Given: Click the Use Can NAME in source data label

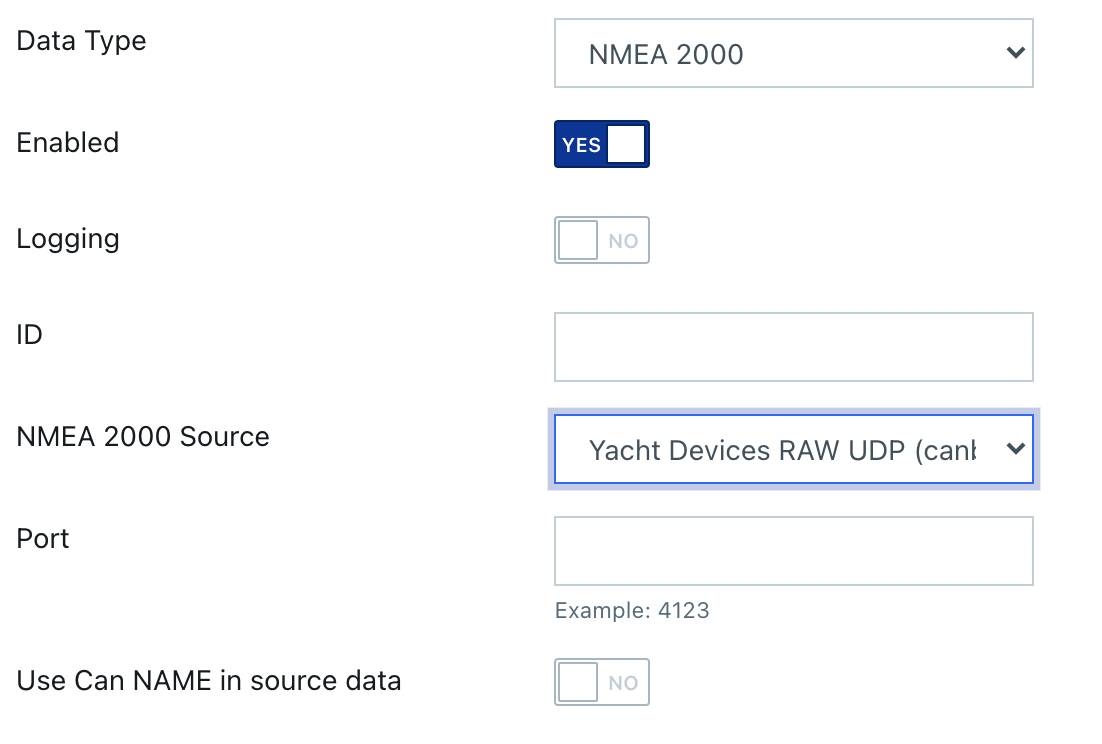Looking at the screenshot, I should click(x=209, y=681).
